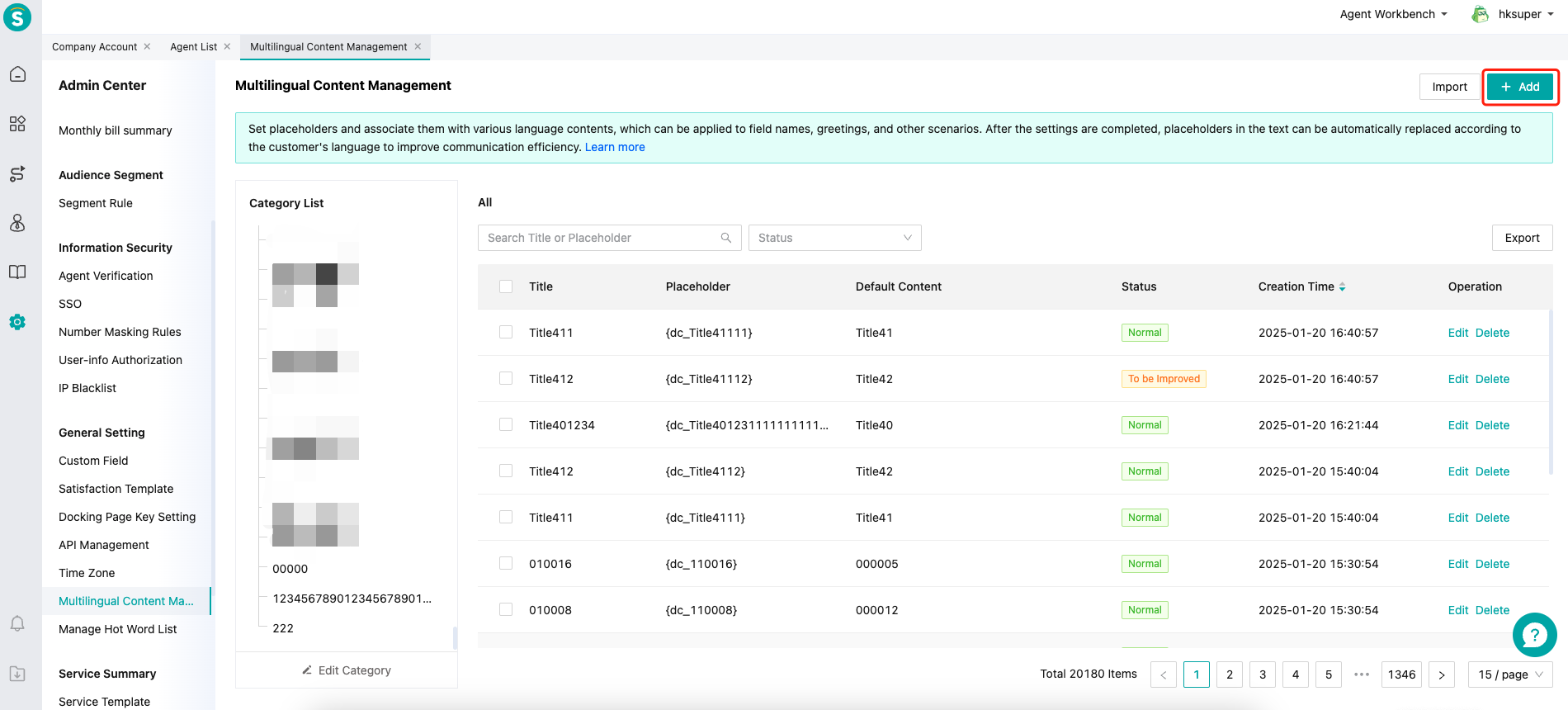Edit the 010016 row
Screen dimensions: 1568x710
coord(1458,564)
